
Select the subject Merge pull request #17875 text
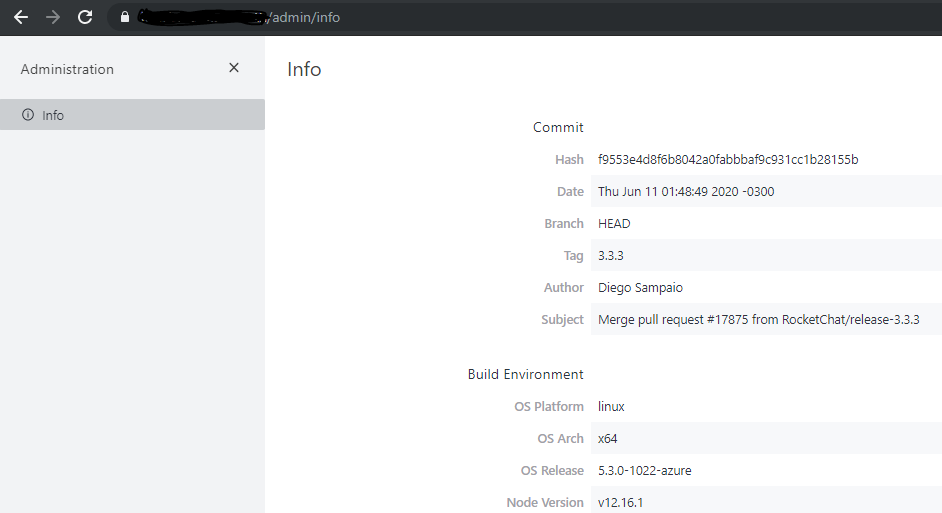pyautogui.click(x=759, y=319)
